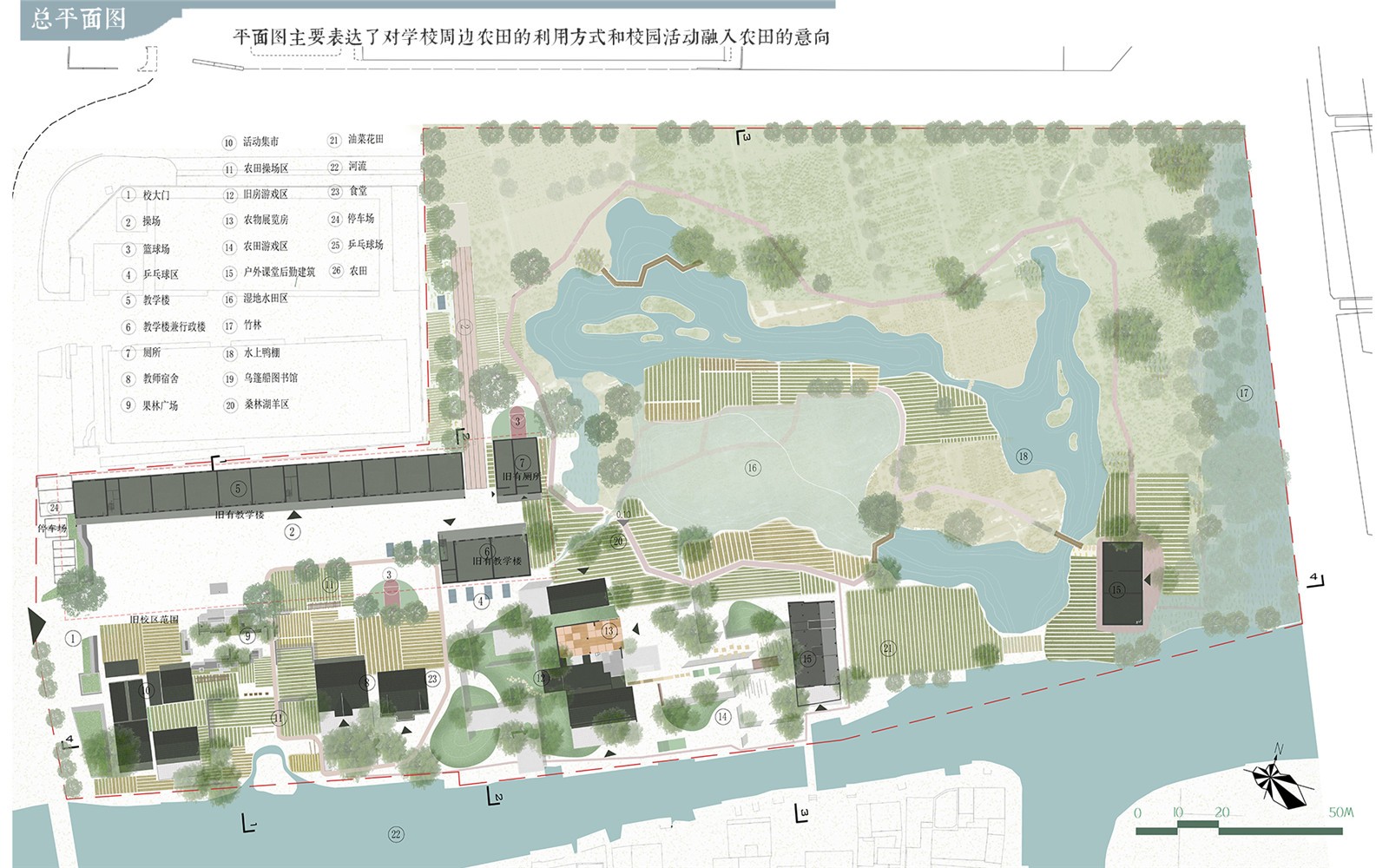Select legend entry 乌篷船图书馆
This screenshot has height=868, width=1389.
click(270, 378)
